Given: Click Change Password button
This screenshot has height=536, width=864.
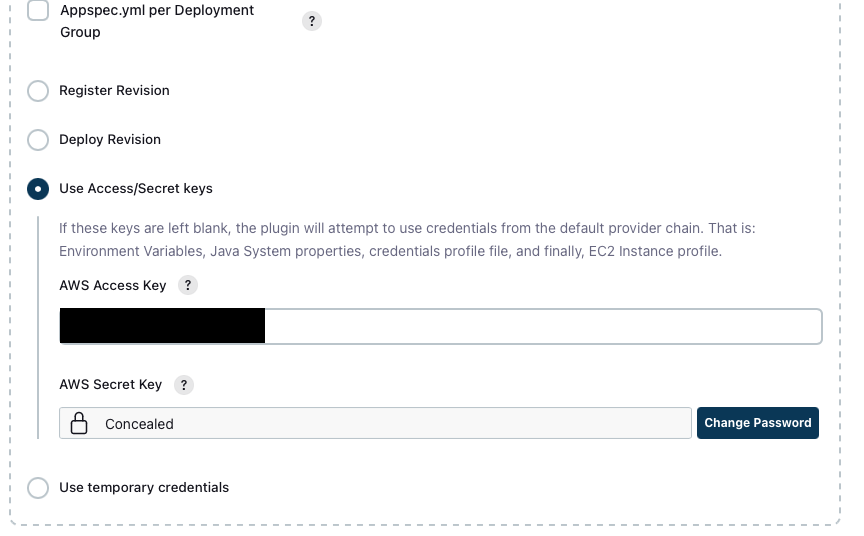Looking at the screenshot, I should point(758,423).
